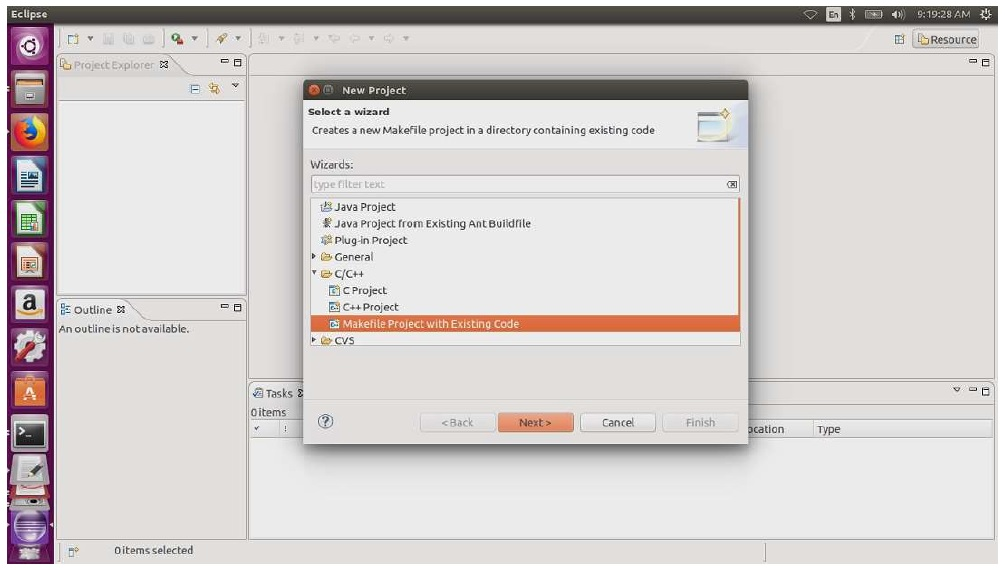Expand the General wizard folder
This screenshot has width=1005, height=570.
click(x=315, y=257)
